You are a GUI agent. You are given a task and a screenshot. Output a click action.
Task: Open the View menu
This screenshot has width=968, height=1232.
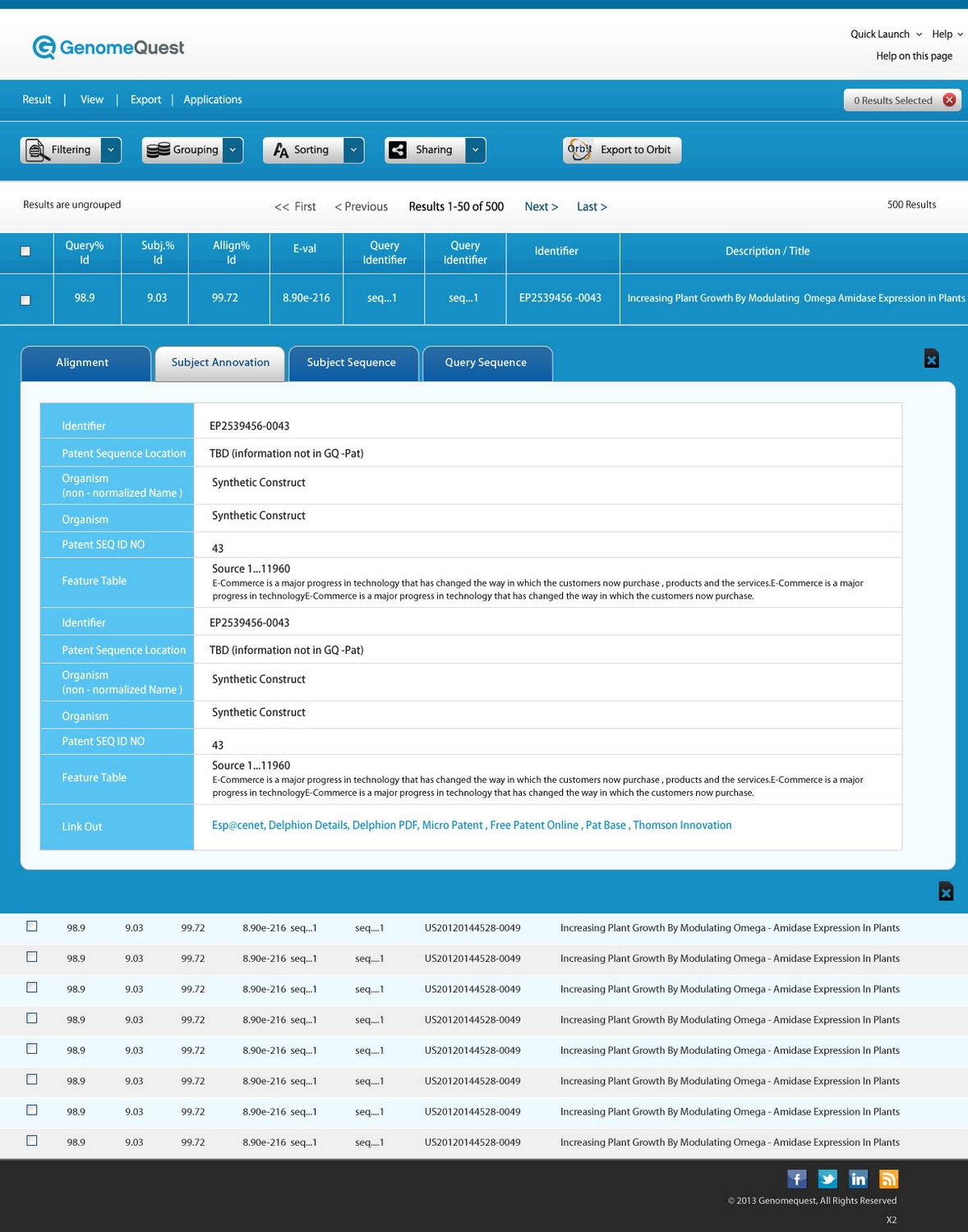[x=92, y=99]
